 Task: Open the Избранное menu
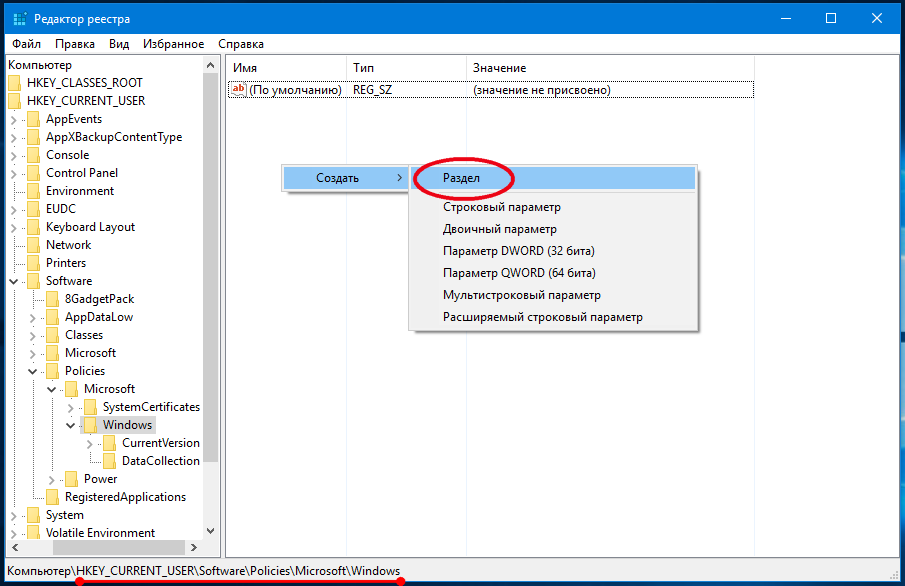173,44
